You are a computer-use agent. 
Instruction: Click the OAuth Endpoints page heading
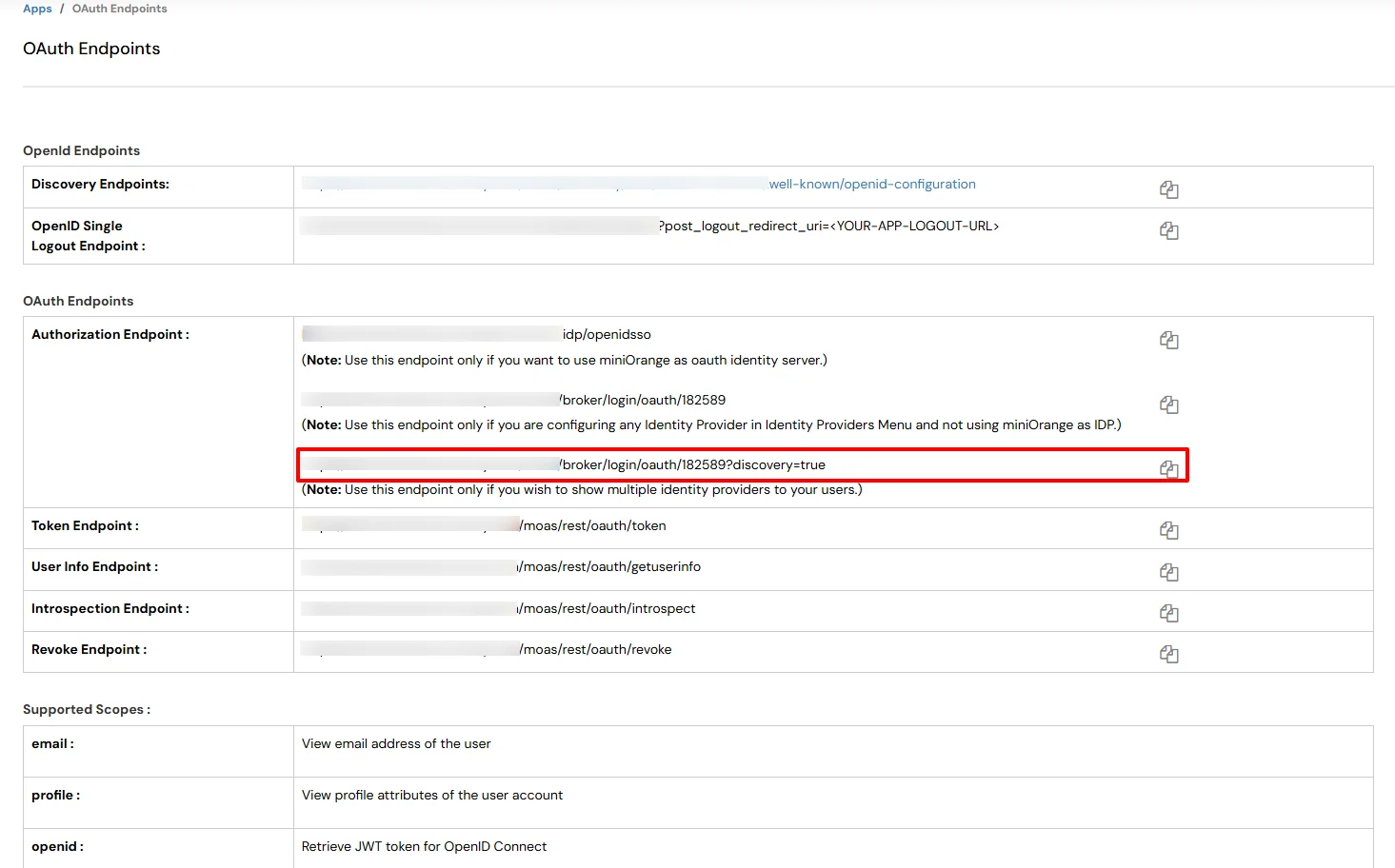(x=90, y=48)
